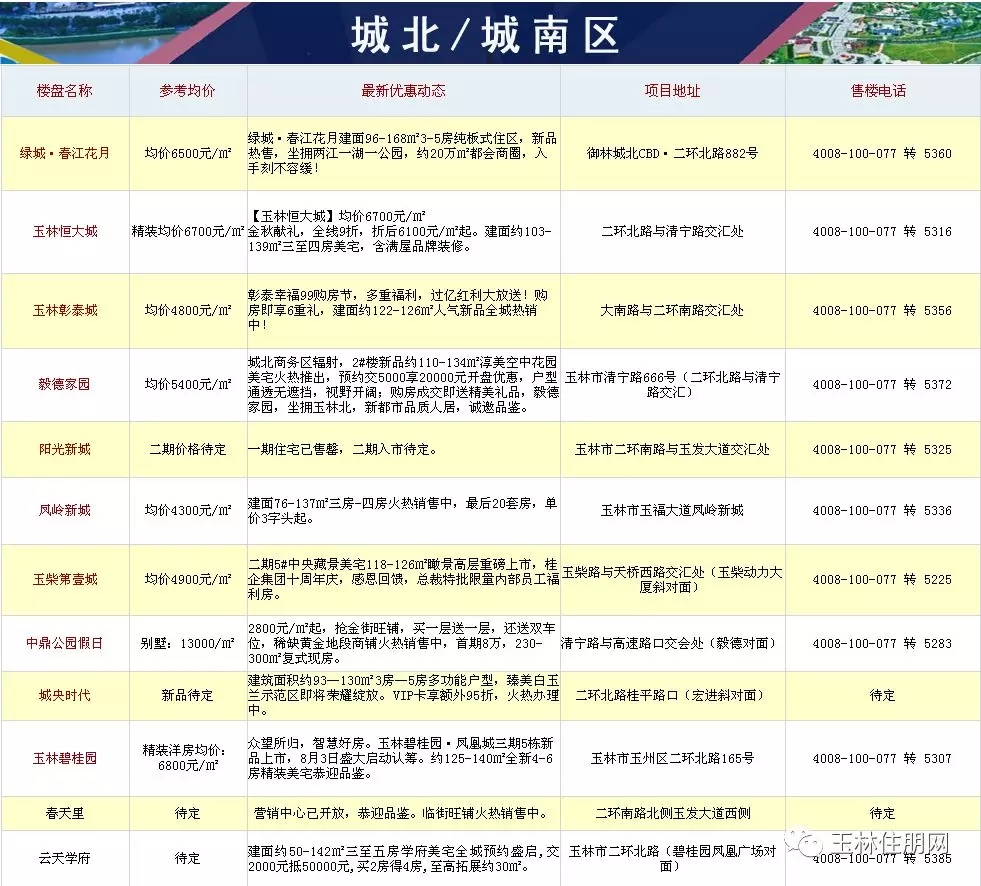Select the 凤岭新城 property name
Viewport: 981px width, 886px height.
pos(64,511)
